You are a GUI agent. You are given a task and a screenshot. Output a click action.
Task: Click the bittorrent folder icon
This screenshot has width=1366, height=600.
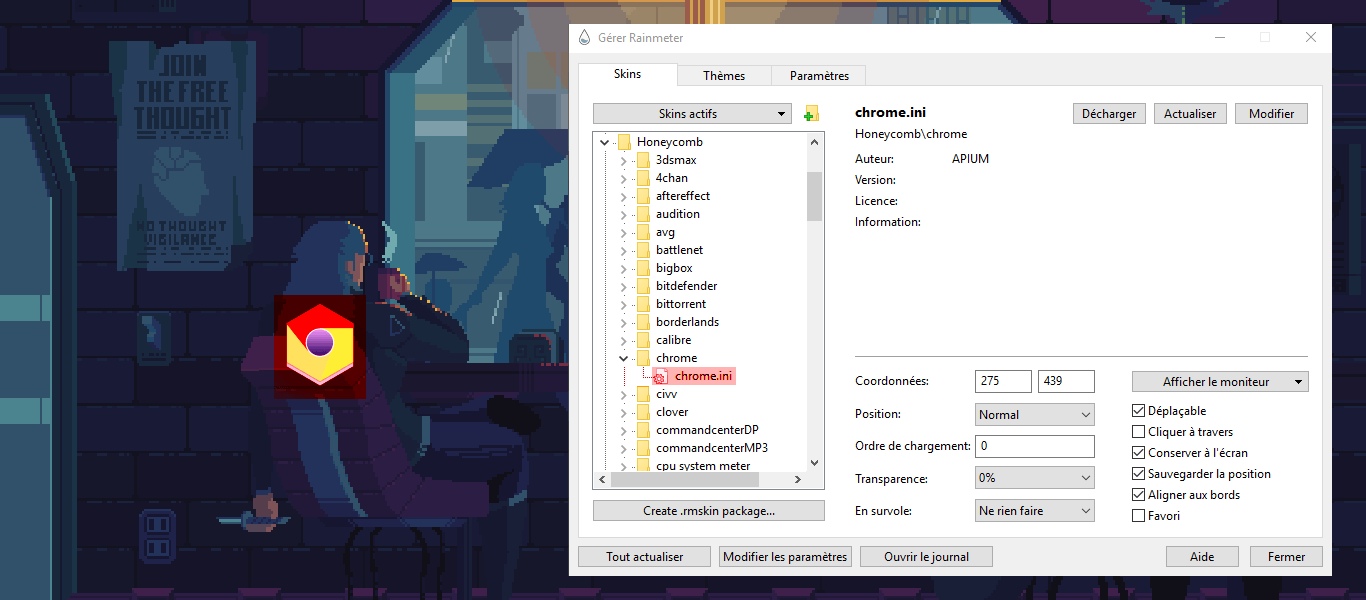(642, 304)
